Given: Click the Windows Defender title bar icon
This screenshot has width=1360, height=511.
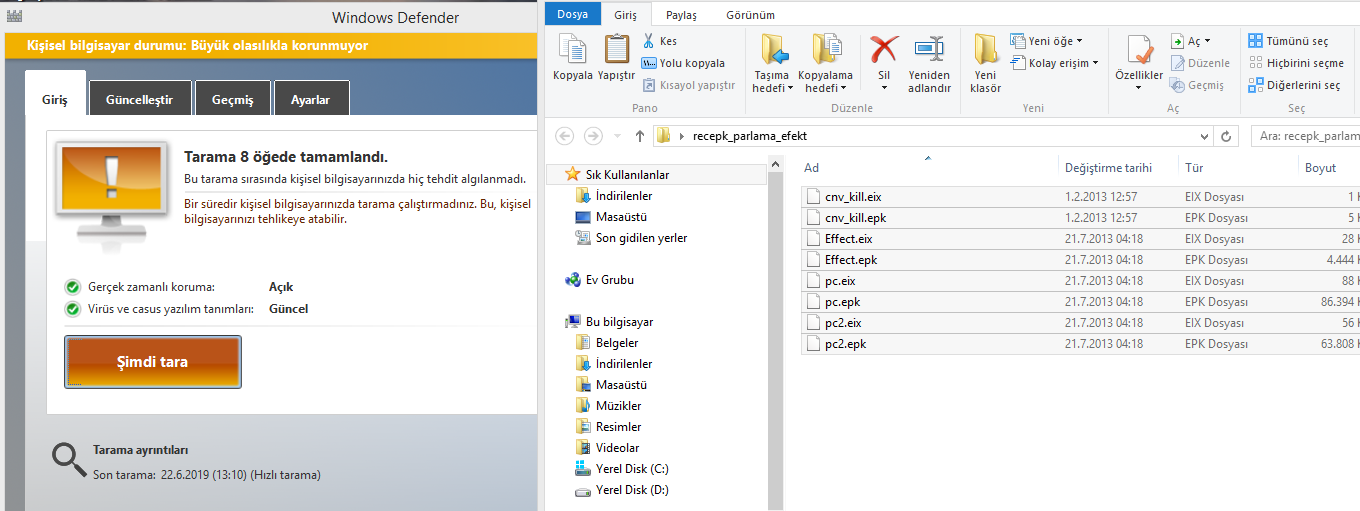Looking at the screenshot, I should click(x=14, y=16).
